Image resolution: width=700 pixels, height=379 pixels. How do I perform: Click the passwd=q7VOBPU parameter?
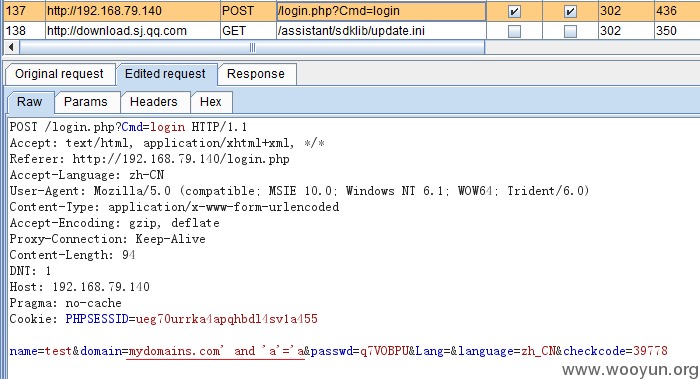(x=360, y=351)
